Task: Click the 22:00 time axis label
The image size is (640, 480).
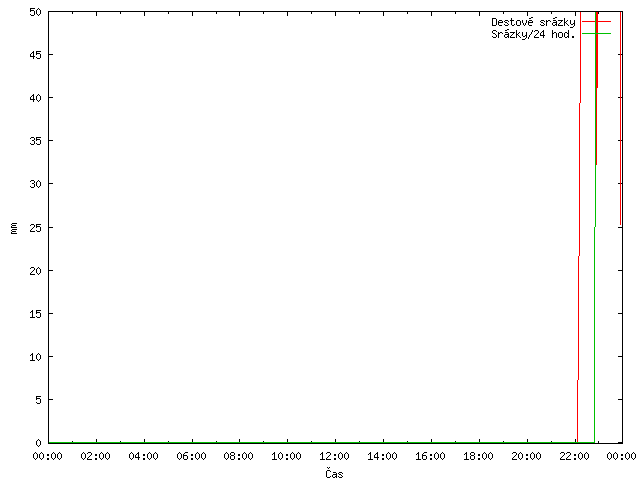Action: pyautogui.click(x=574, y=456)
